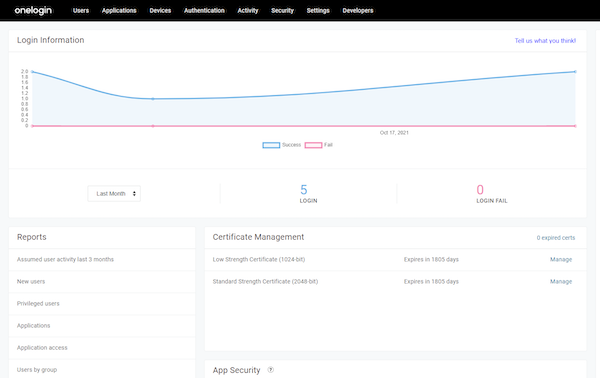Open the Authentication menu
The height and width of the screenshot is (378, 600).
(x=204, y=11)
